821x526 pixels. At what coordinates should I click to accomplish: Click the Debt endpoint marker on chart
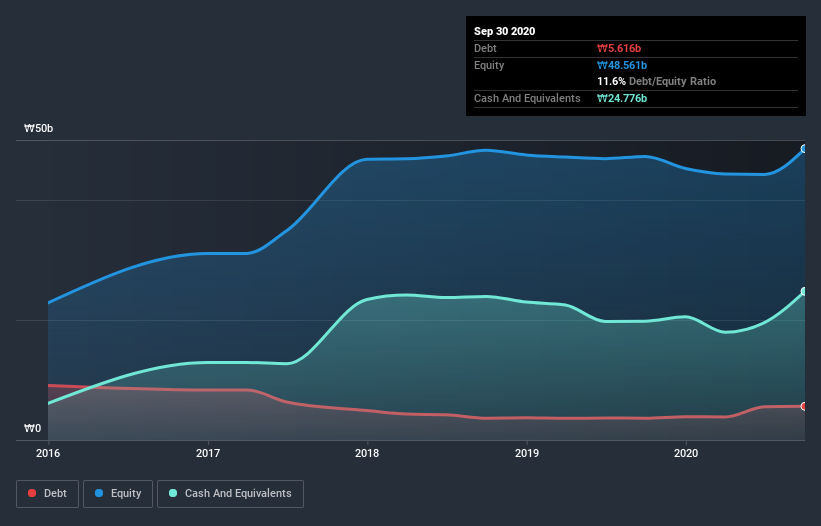pyautogui.click(x=804, y=407)
